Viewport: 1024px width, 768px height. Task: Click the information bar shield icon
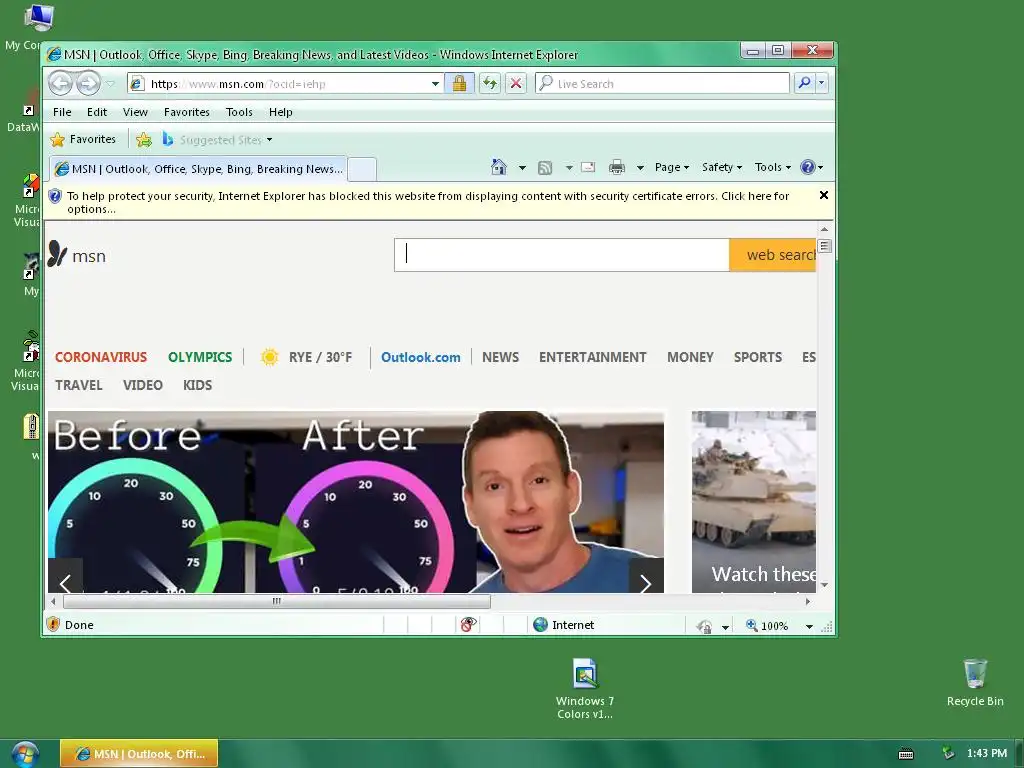55,196
